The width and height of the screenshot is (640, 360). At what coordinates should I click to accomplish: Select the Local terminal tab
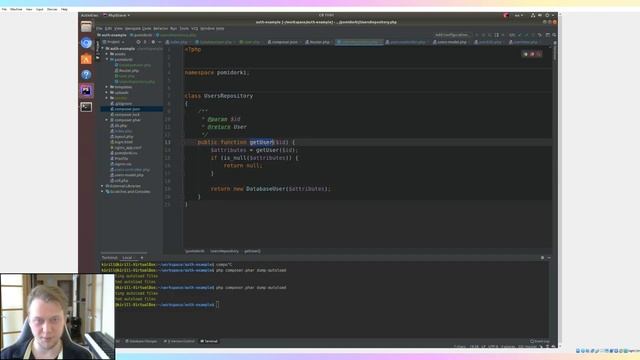pyautogui.click(x=128, y=258)
